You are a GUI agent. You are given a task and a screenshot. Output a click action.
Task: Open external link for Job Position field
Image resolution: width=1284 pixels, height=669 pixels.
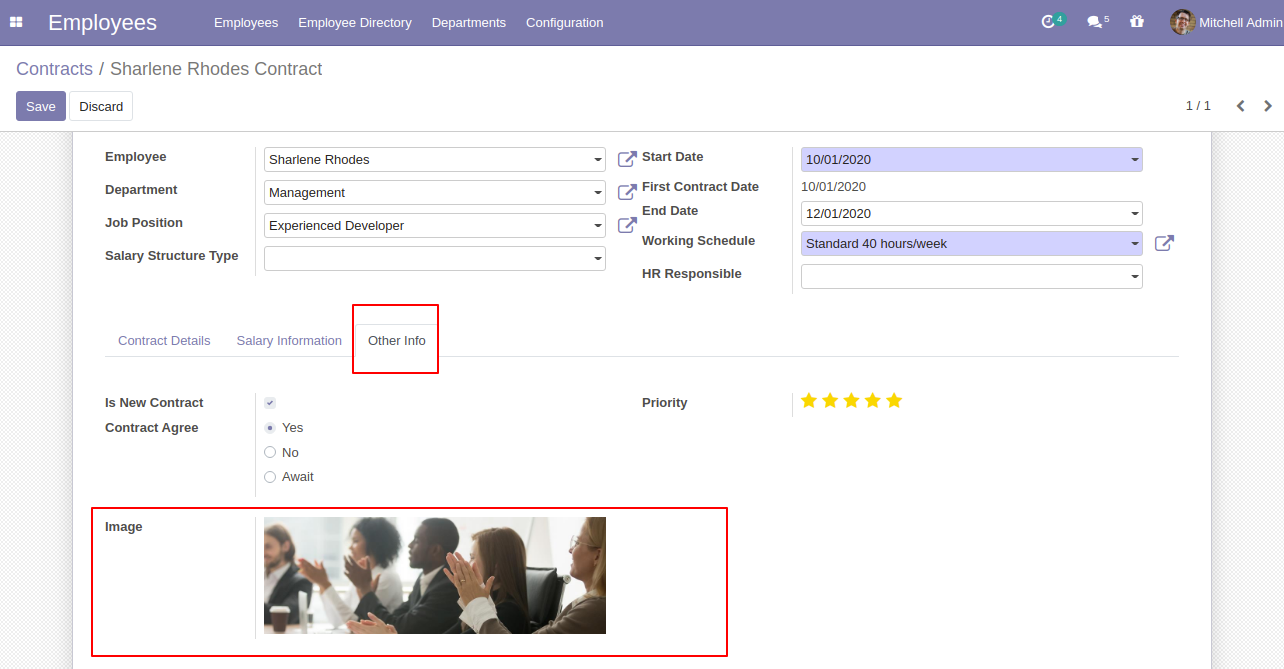click(627, 225)
